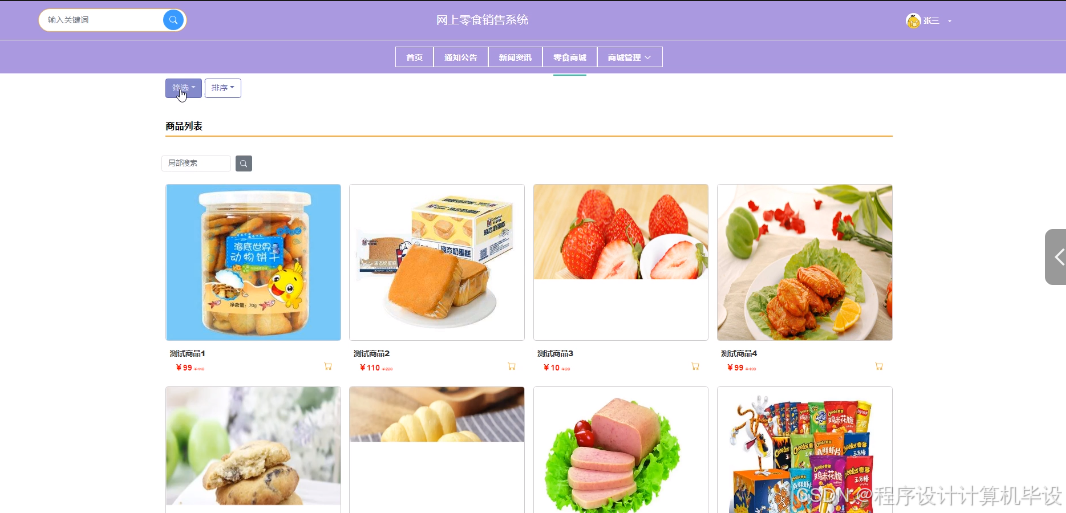Click the blue search button in header
Screen dimensions: 1066x513
pyautogui.click(x=173, y=20)
